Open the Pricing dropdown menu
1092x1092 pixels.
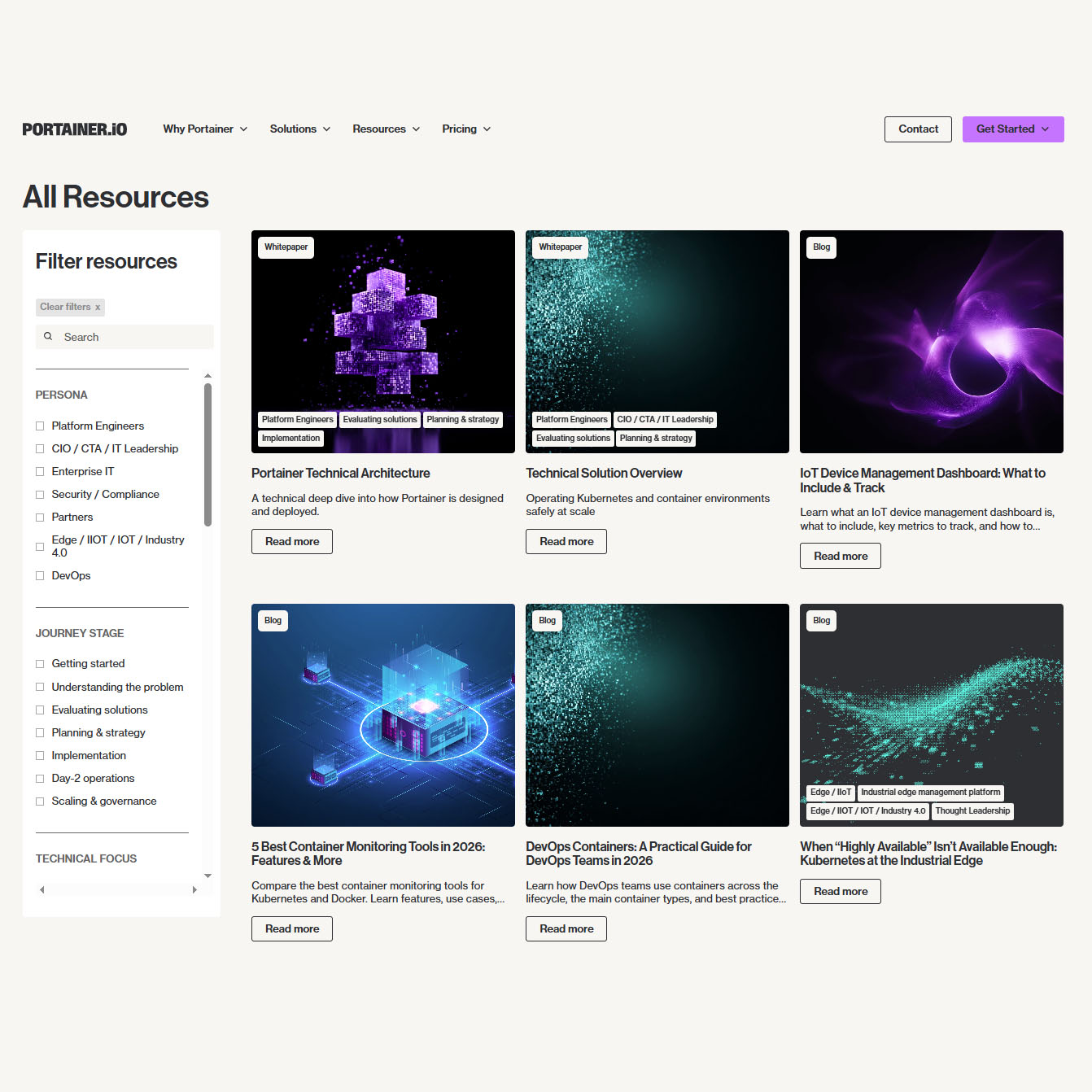[466, 129]
